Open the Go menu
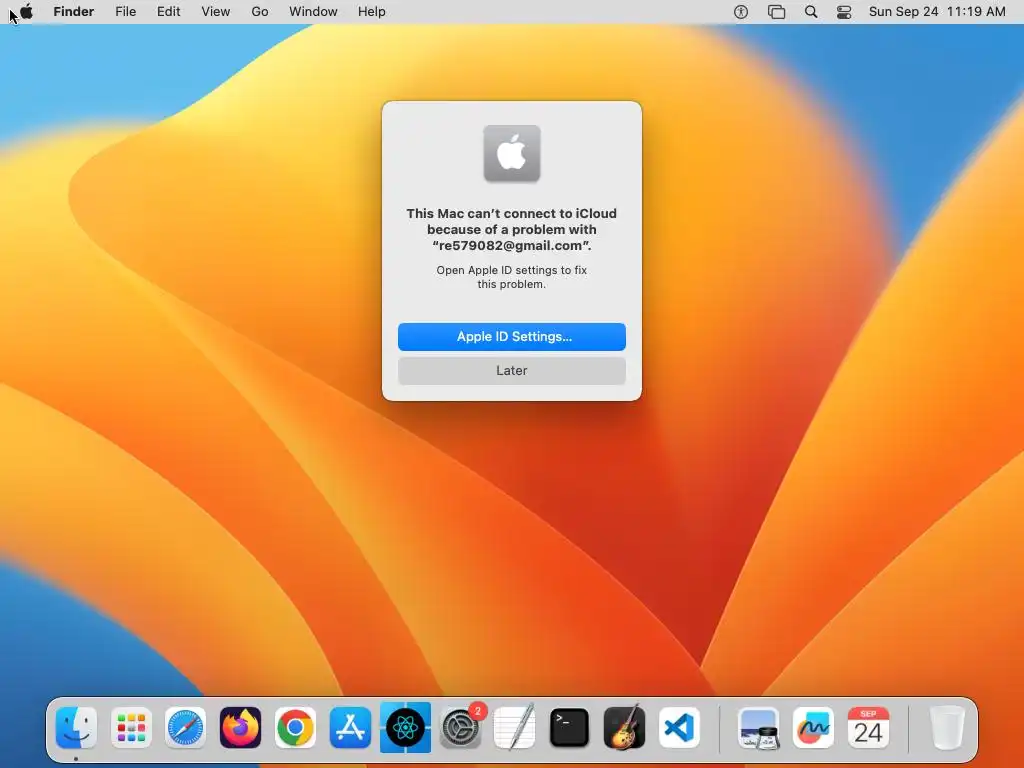1024x768 pixels. tap(260, 12)
